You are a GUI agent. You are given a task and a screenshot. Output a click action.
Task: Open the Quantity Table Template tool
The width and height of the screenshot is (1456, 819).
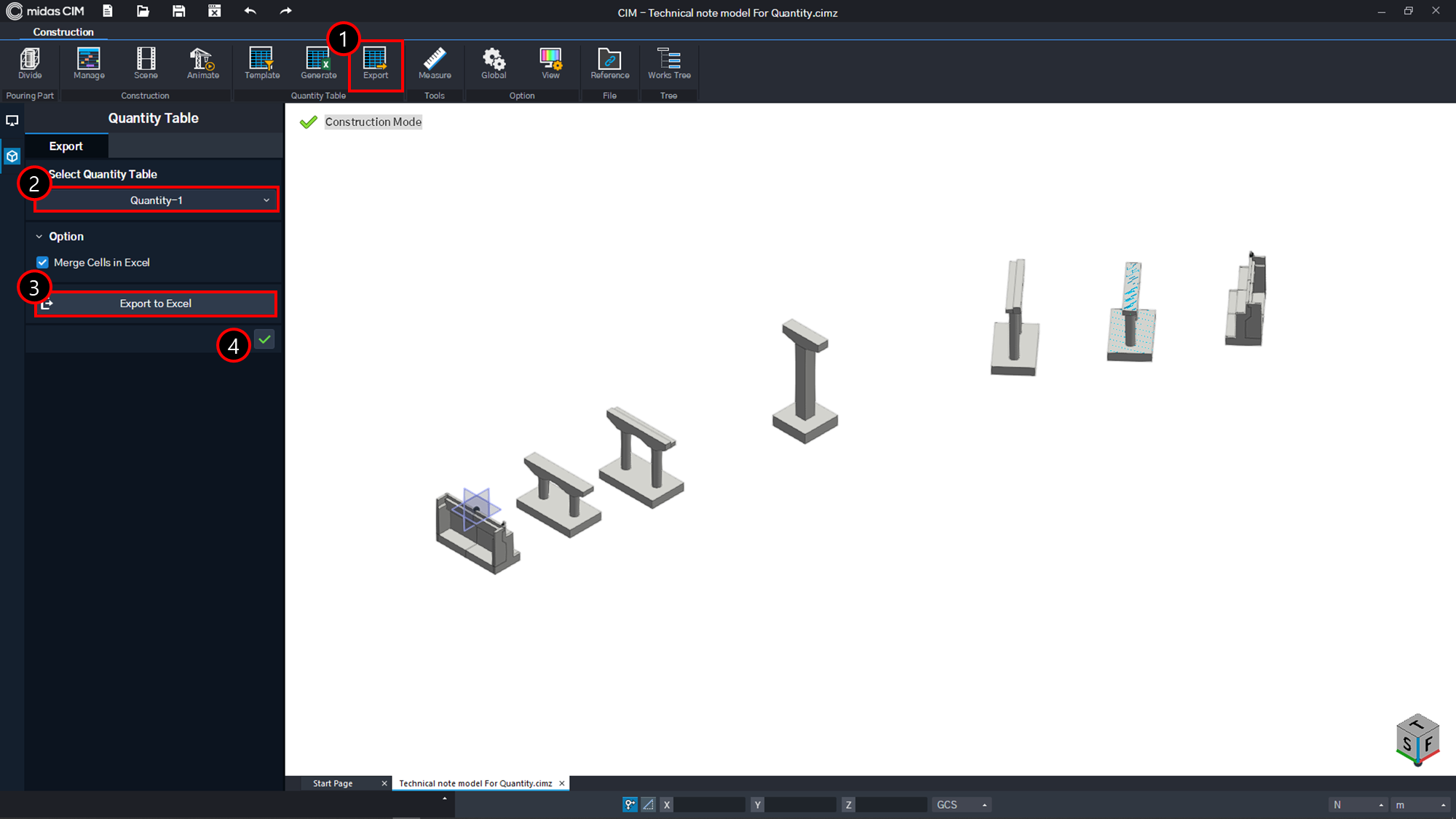tap(261, 64)
